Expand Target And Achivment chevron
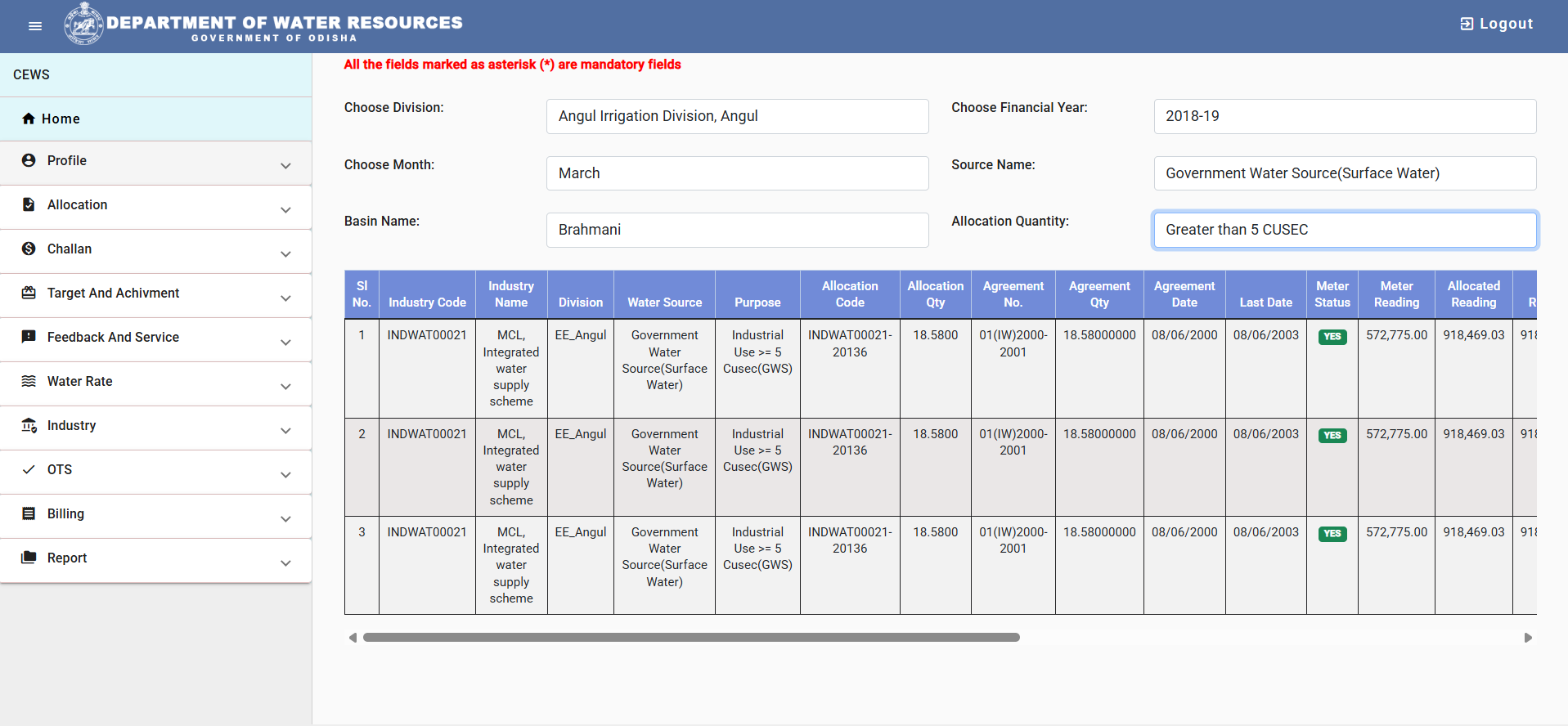The width and height of the screenshot is (1568, 726). click(285, 298)
